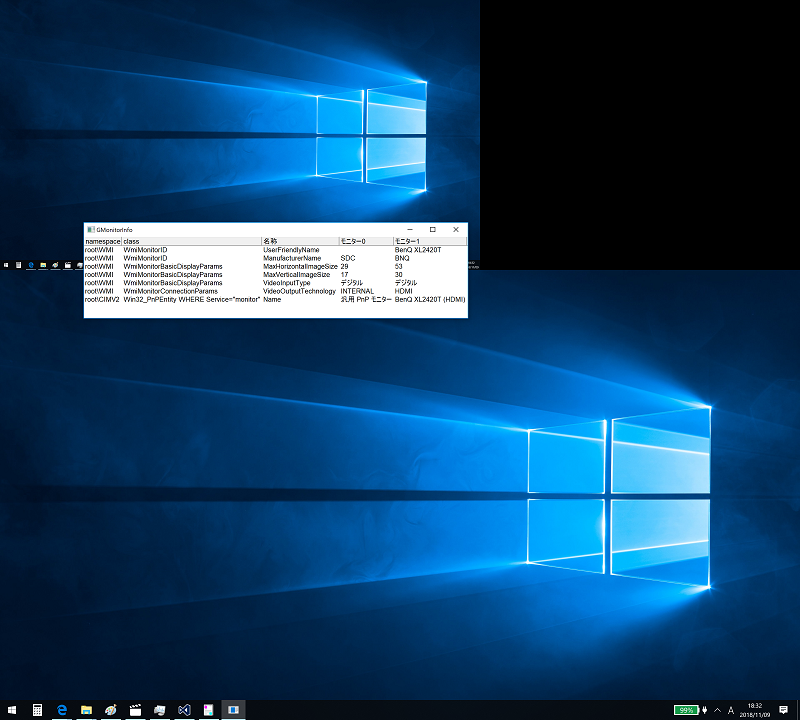Open Paint from the main taskbar
800x720 pixels.
[111, 710]
